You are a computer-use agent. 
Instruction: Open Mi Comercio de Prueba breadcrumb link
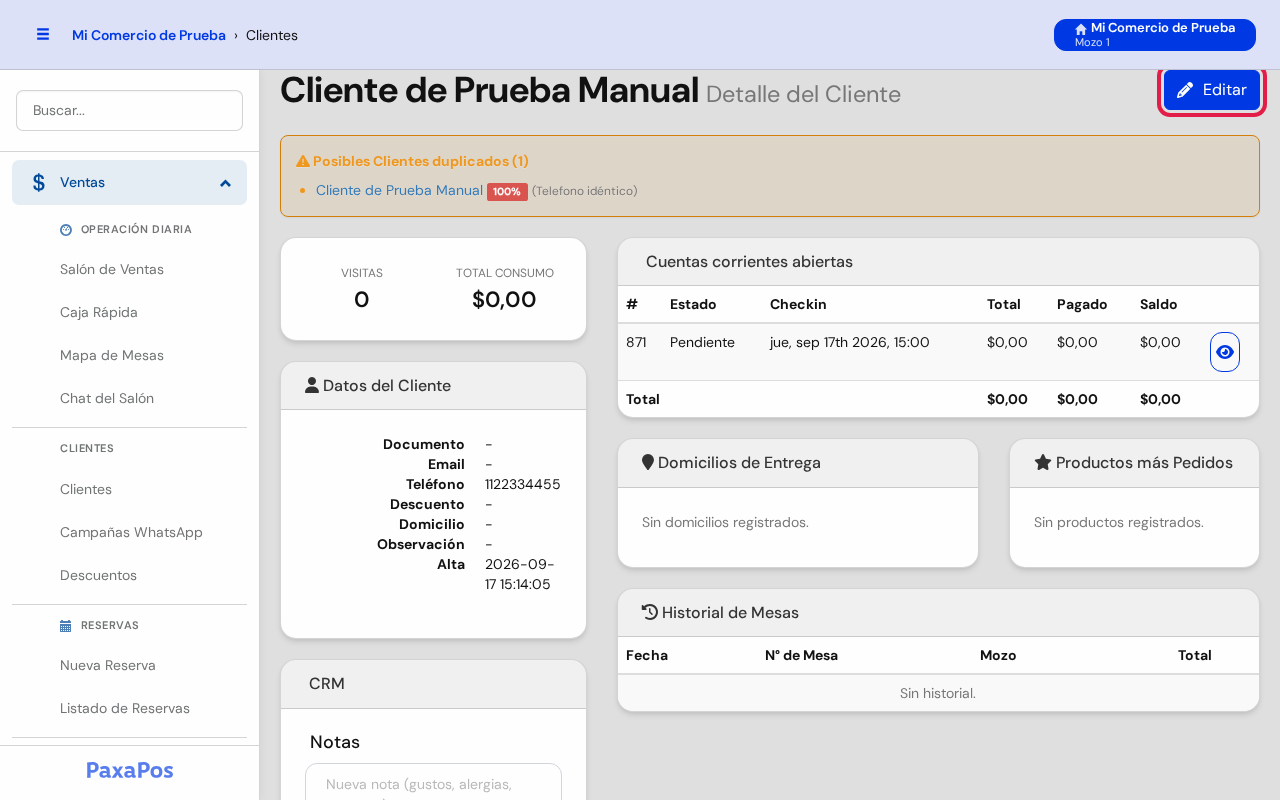click(149, 35)
